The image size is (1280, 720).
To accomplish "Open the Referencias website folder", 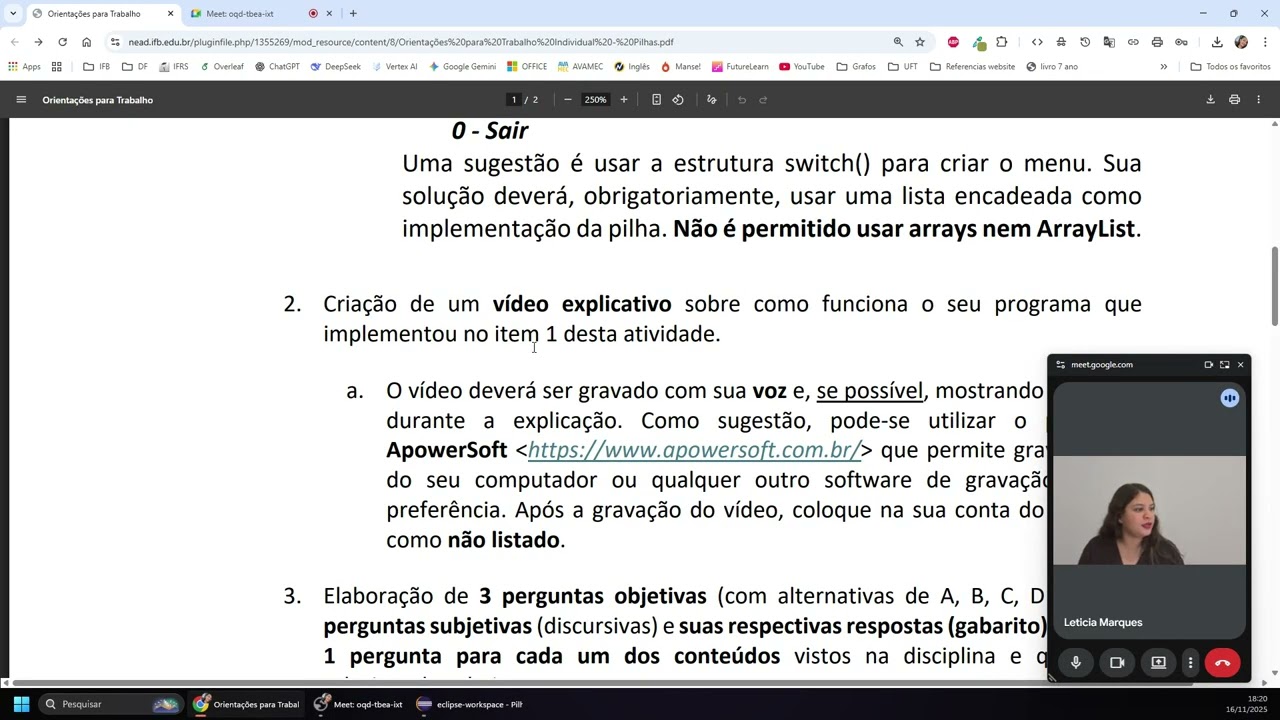I will [x=972, y=67].
